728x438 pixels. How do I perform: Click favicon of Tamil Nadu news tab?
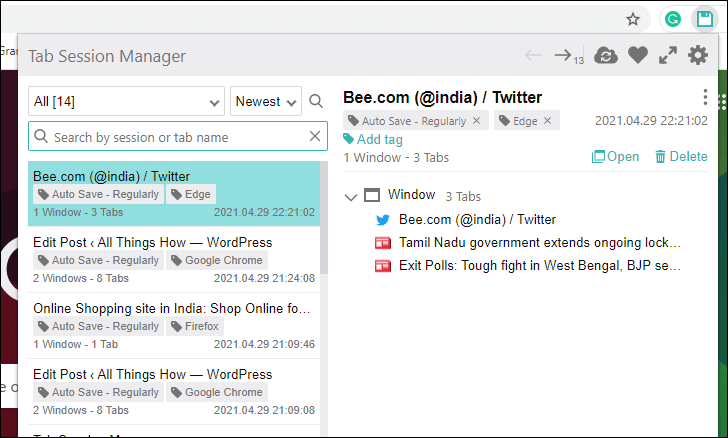pyautogui.click(x=383, y=243)
